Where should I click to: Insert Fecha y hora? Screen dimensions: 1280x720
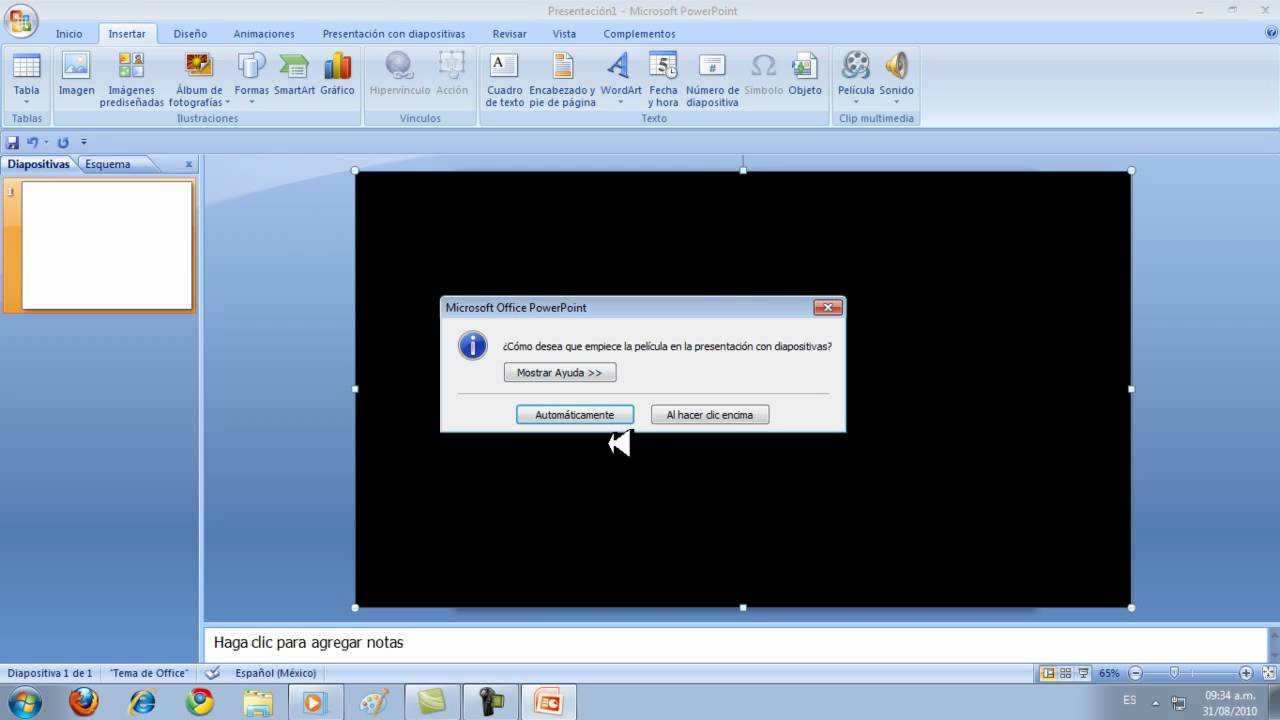663,66
